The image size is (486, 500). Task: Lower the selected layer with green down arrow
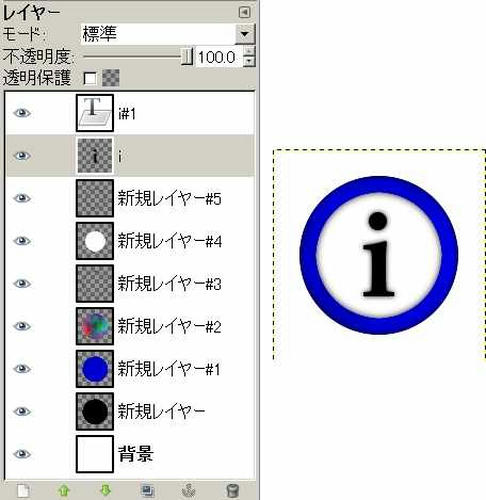[x=105, y=490]
